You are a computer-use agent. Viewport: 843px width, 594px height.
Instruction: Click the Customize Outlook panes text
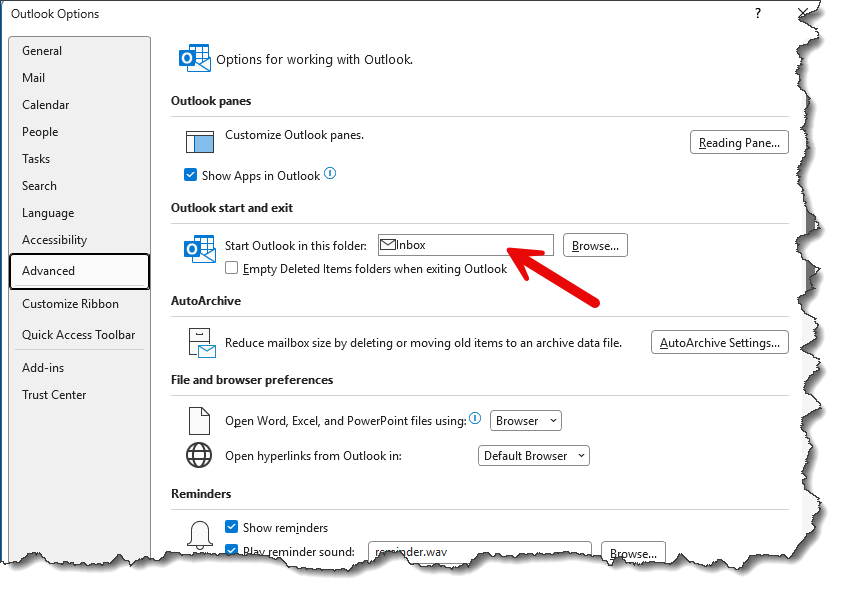[295, 135]
